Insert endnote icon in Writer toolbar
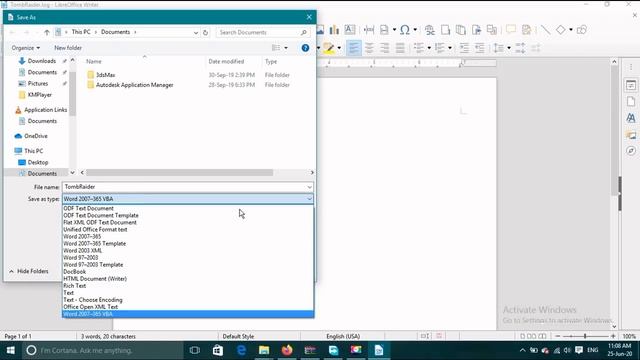The height and width of the screenshot is (360, 640). tap(461, 29)
